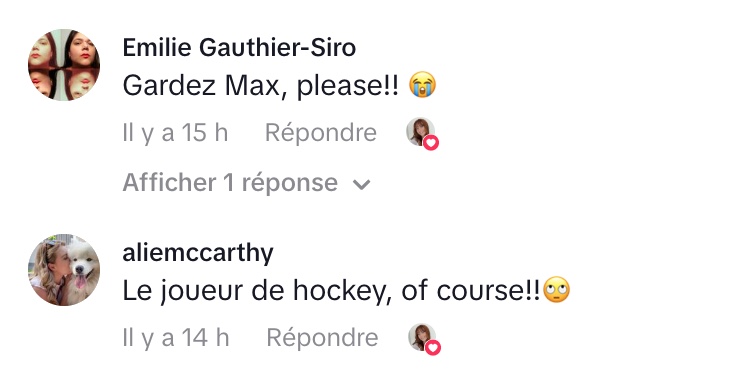738x382 pixels.
Task: Click the Emilie Gauthier-Siro username
Action: click(239, 48)
